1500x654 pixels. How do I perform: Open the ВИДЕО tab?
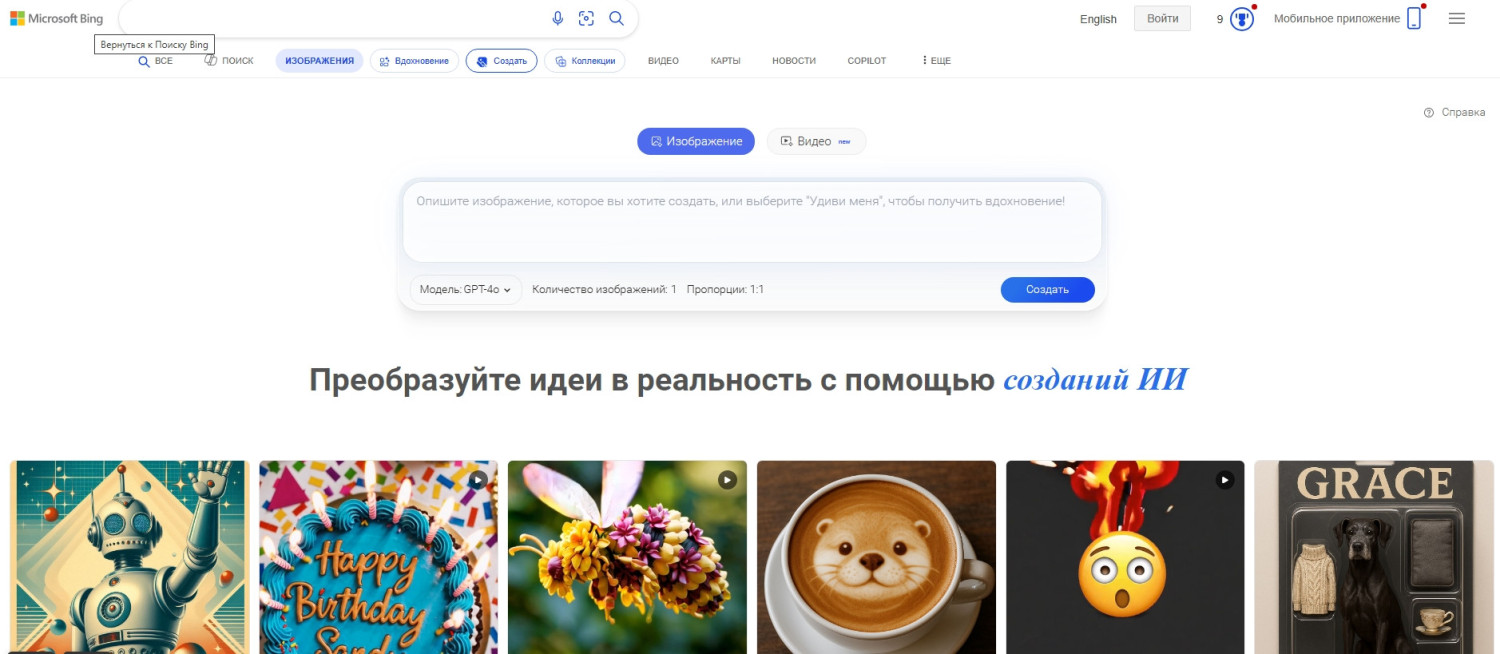[x=663, y=61]
